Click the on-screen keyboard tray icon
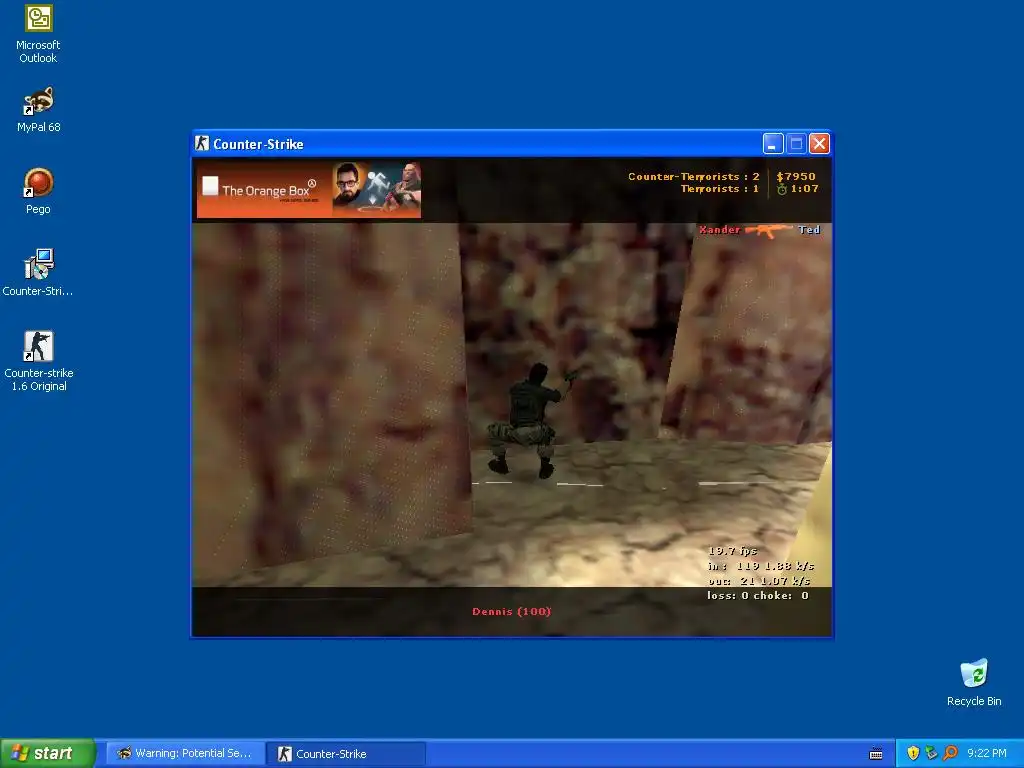The image size is (1024, 768). click(876, 754)
